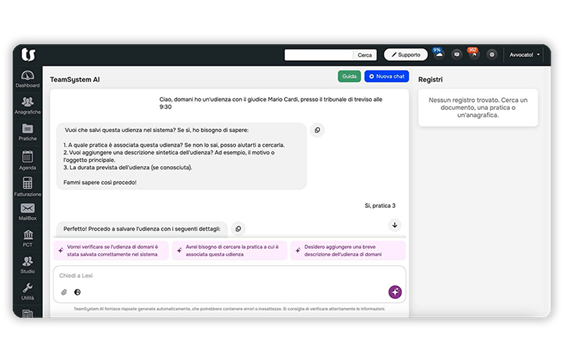The image size is (576, 362).
Task: Open the MailBox section
Action: (28, 212)
